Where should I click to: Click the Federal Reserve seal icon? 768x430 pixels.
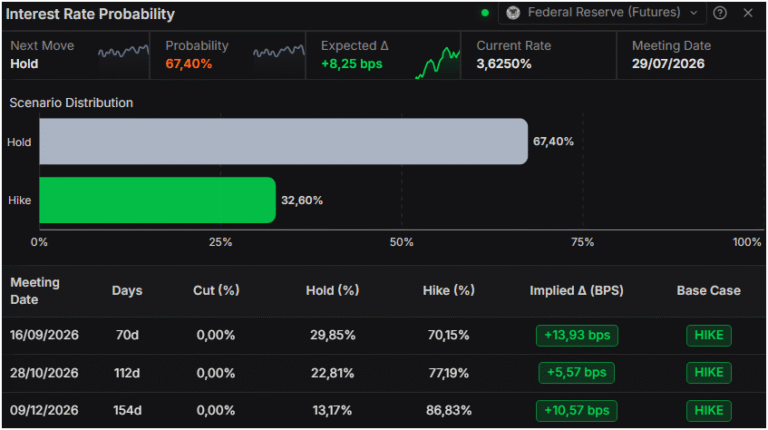513,13
